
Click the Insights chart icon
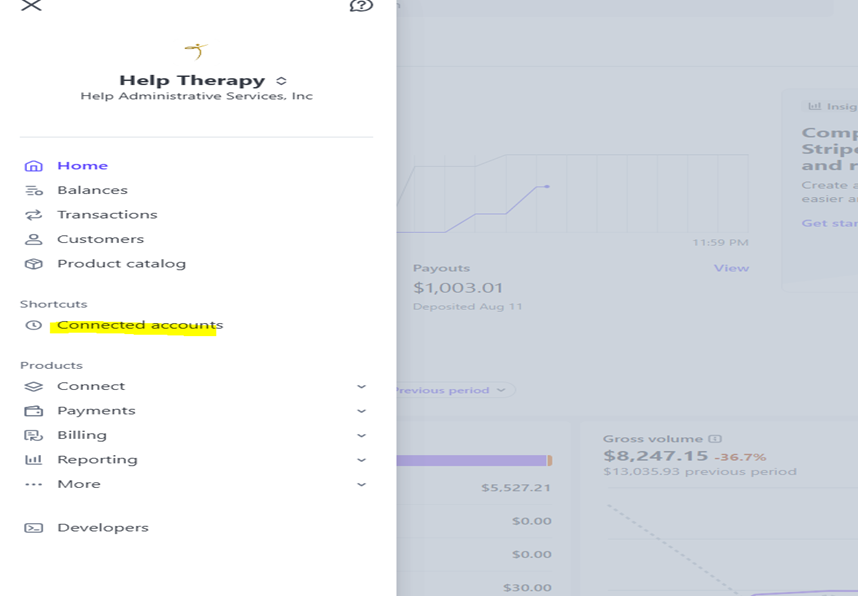click(x=815, y=106)
